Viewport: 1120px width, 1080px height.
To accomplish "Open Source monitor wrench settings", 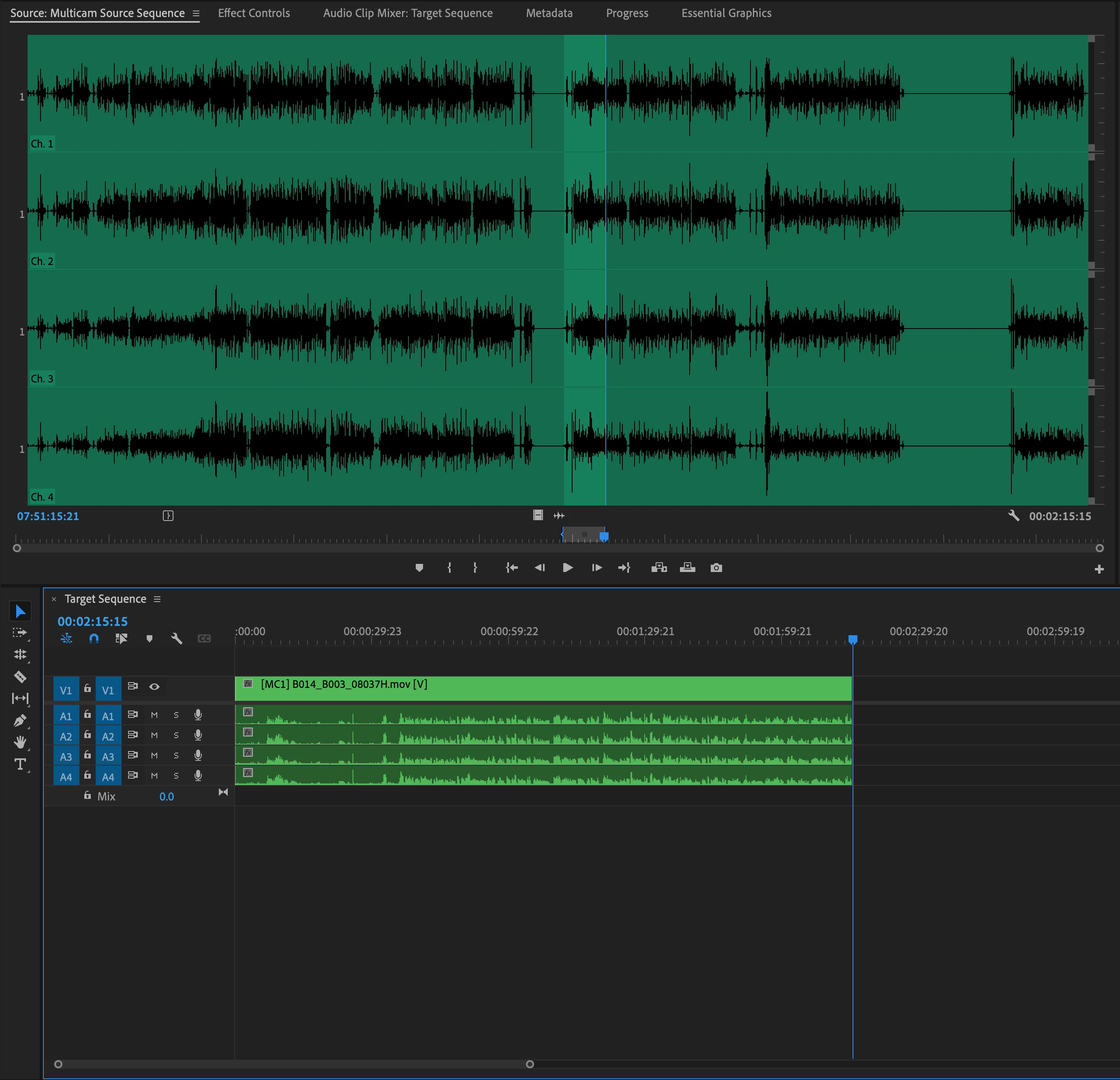I will [x=1014, y=516].
